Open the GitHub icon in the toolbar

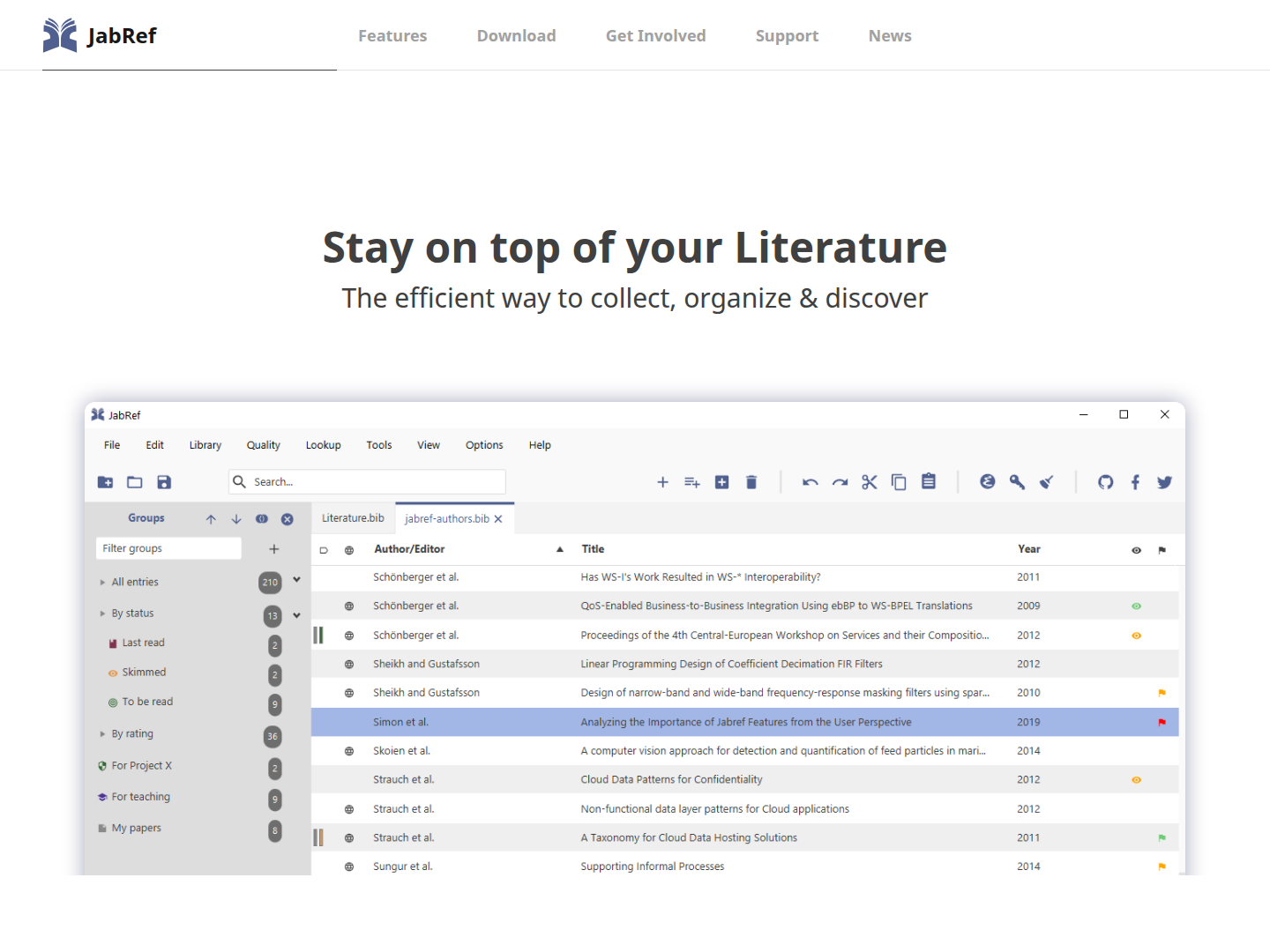pos(1106,482)
